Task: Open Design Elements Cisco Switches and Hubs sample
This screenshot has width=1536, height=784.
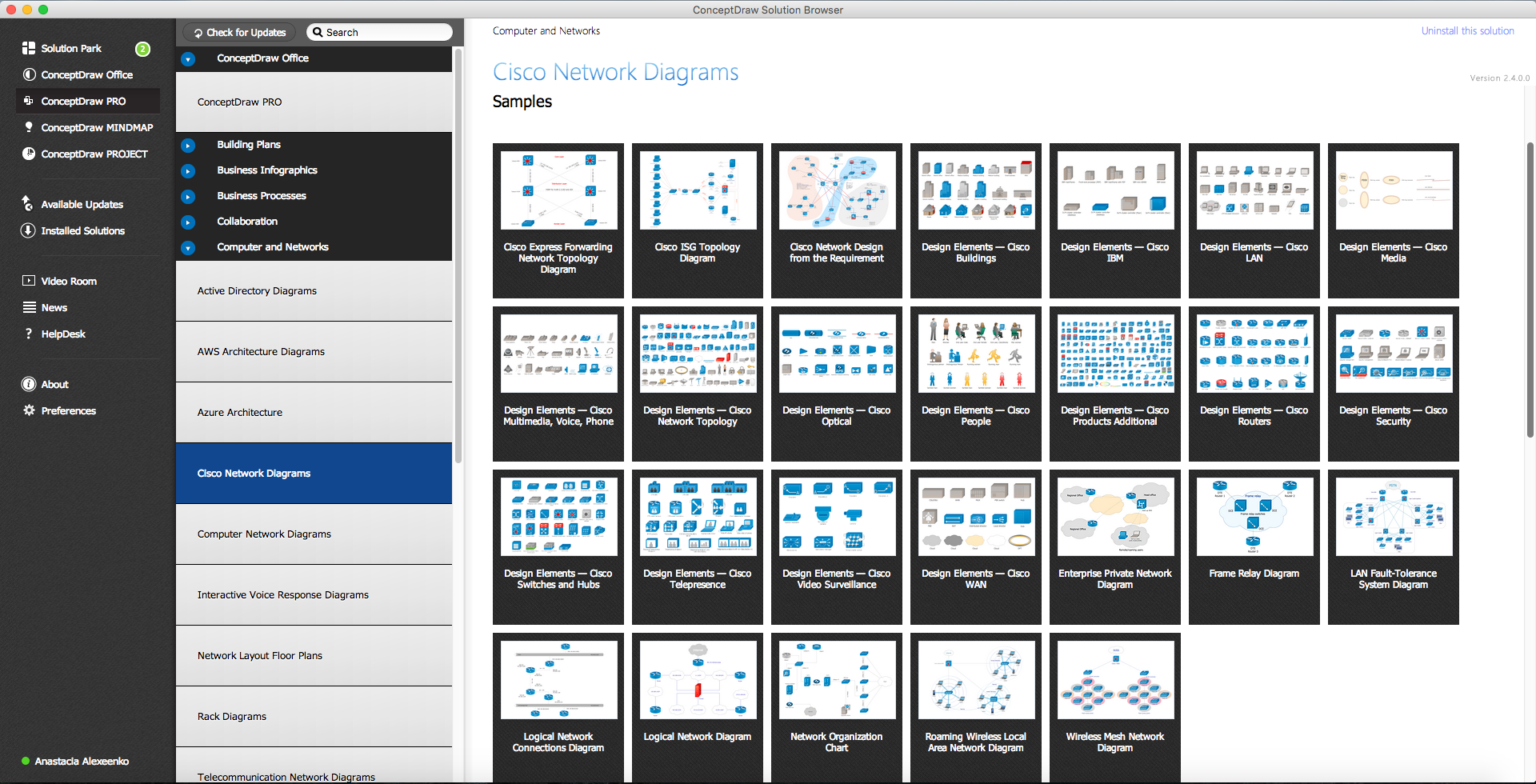Action: coord(558,547)
